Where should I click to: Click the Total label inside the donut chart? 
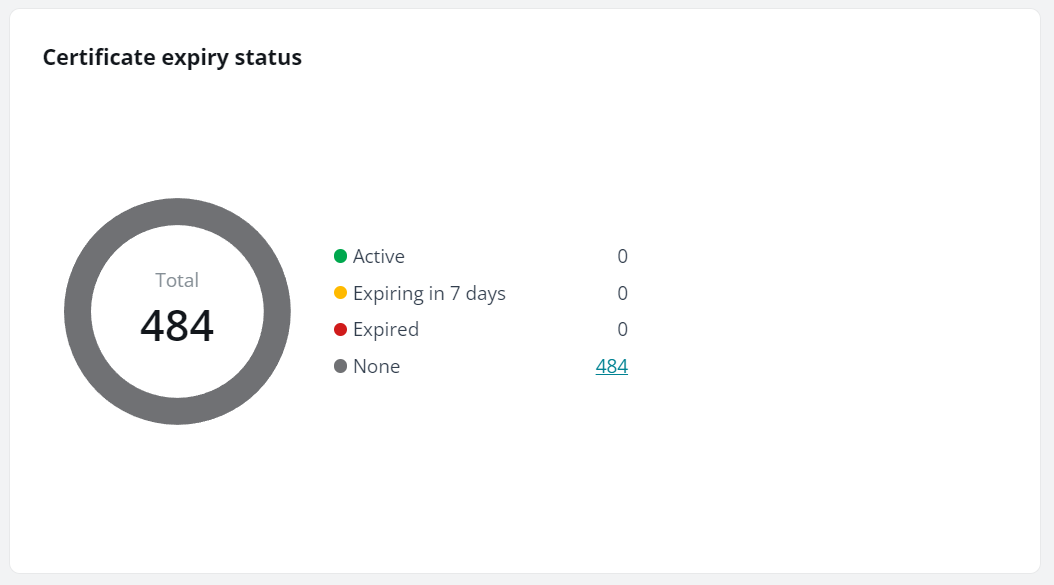pyautogui.click(x=177, y=281)
